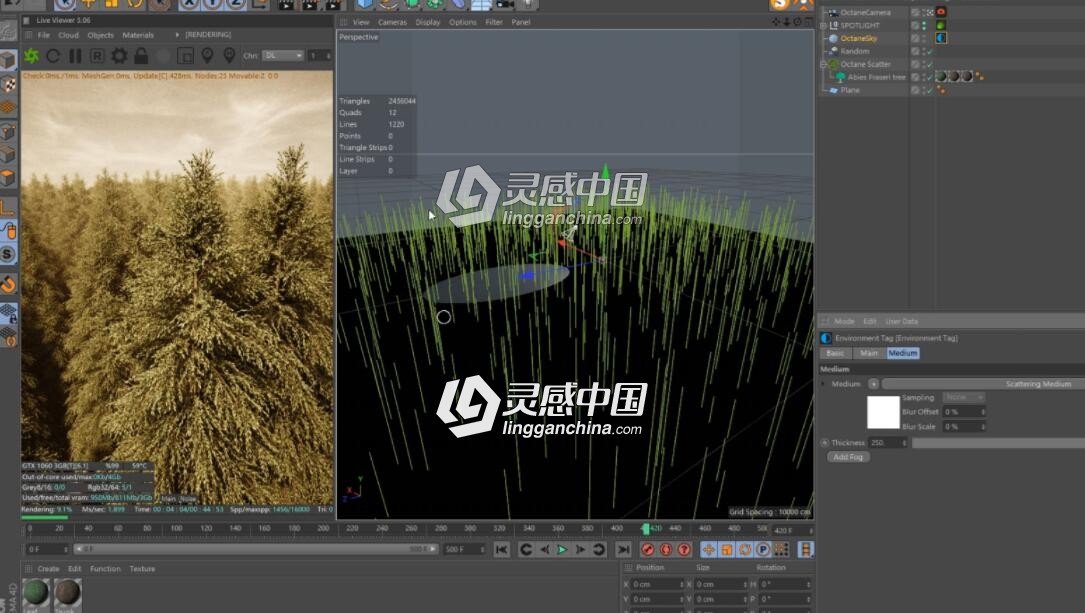Toggle the Octane Scatter enable checkmark
Screen dimensions: 1085x613
pos(930,64)
